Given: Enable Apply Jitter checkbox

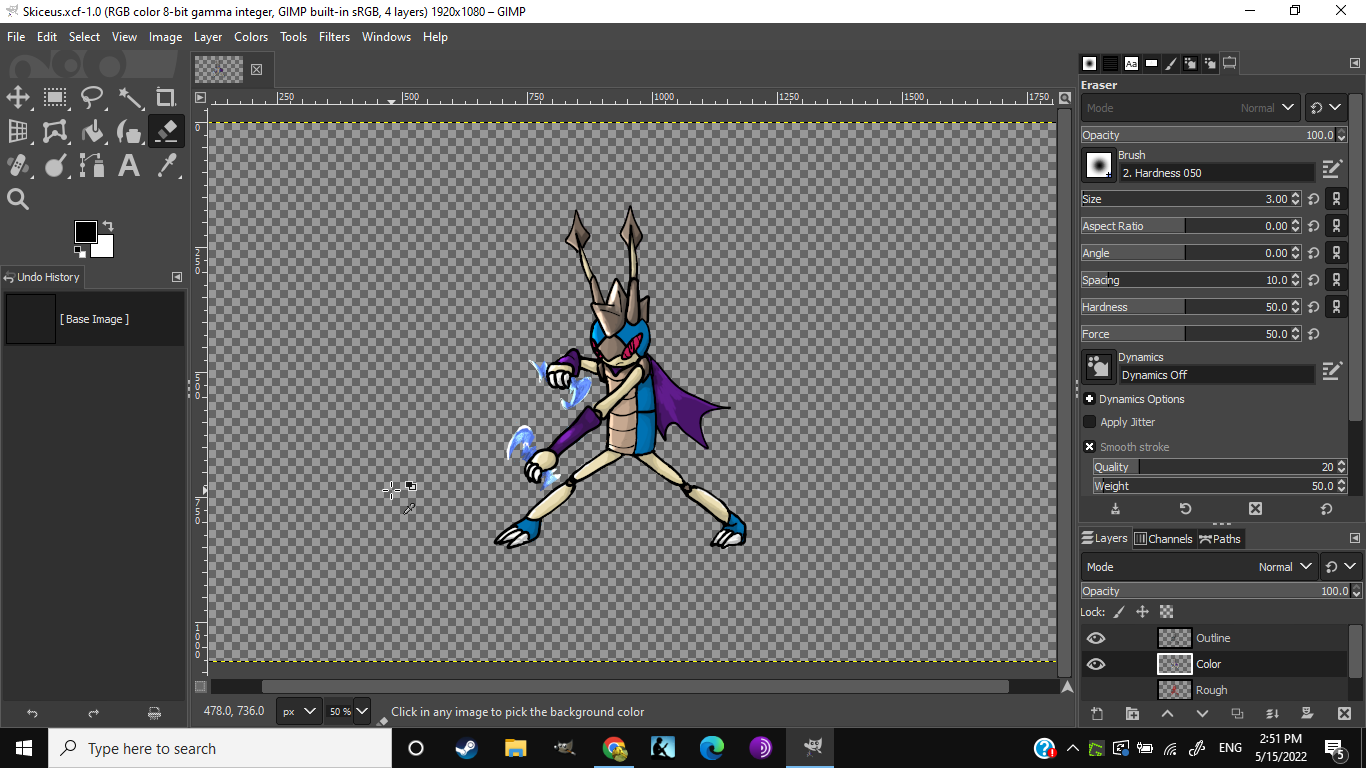Looking at the screenshot, I should pos(1090,422).
